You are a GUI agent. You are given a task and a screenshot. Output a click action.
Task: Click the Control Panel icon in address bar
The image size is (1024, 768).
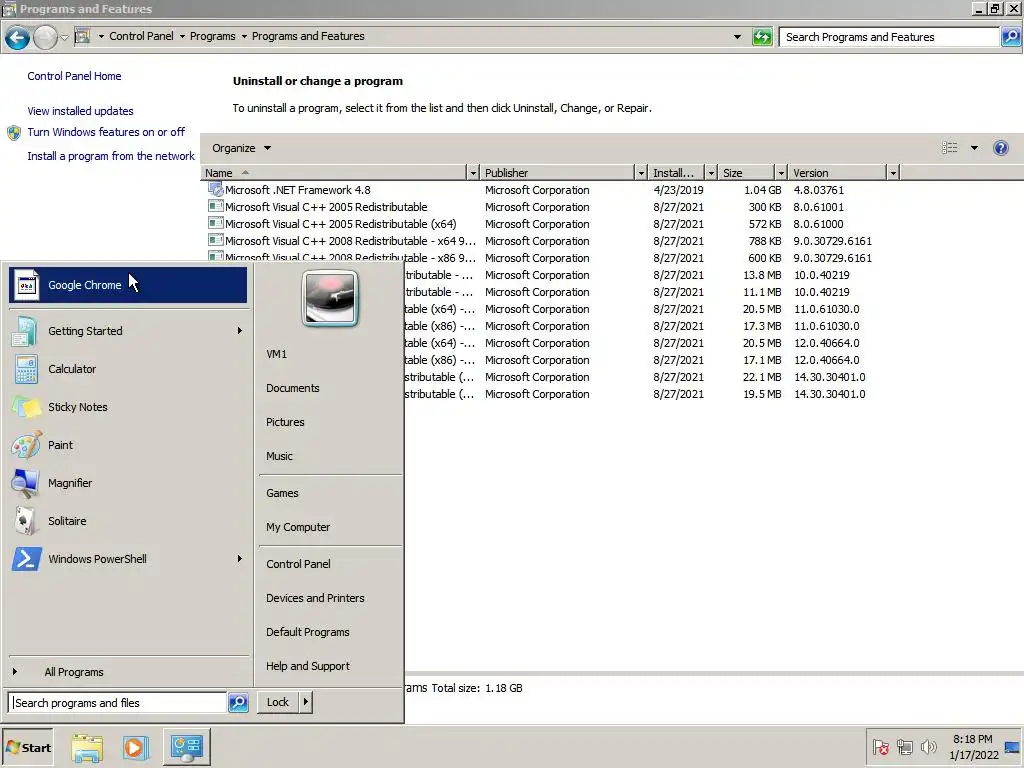point(82,37)
